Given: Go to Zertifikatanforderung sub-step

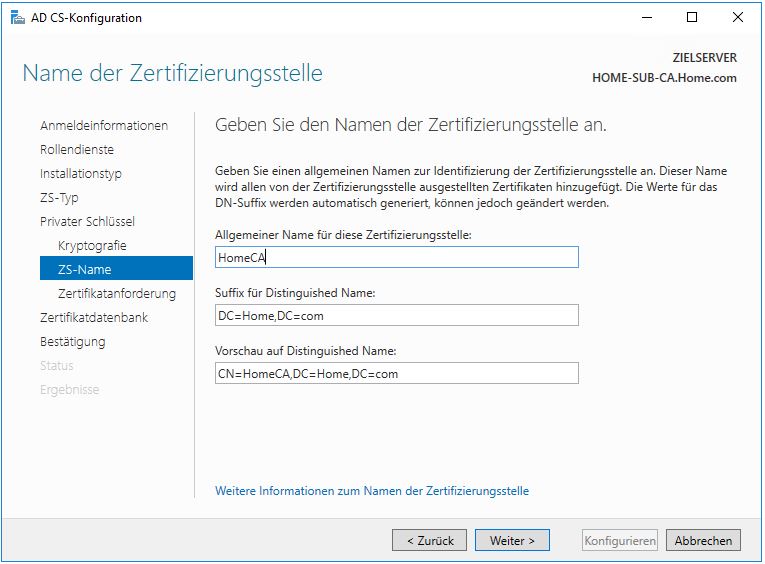Looking at the screenshot, I should point(117,294).
